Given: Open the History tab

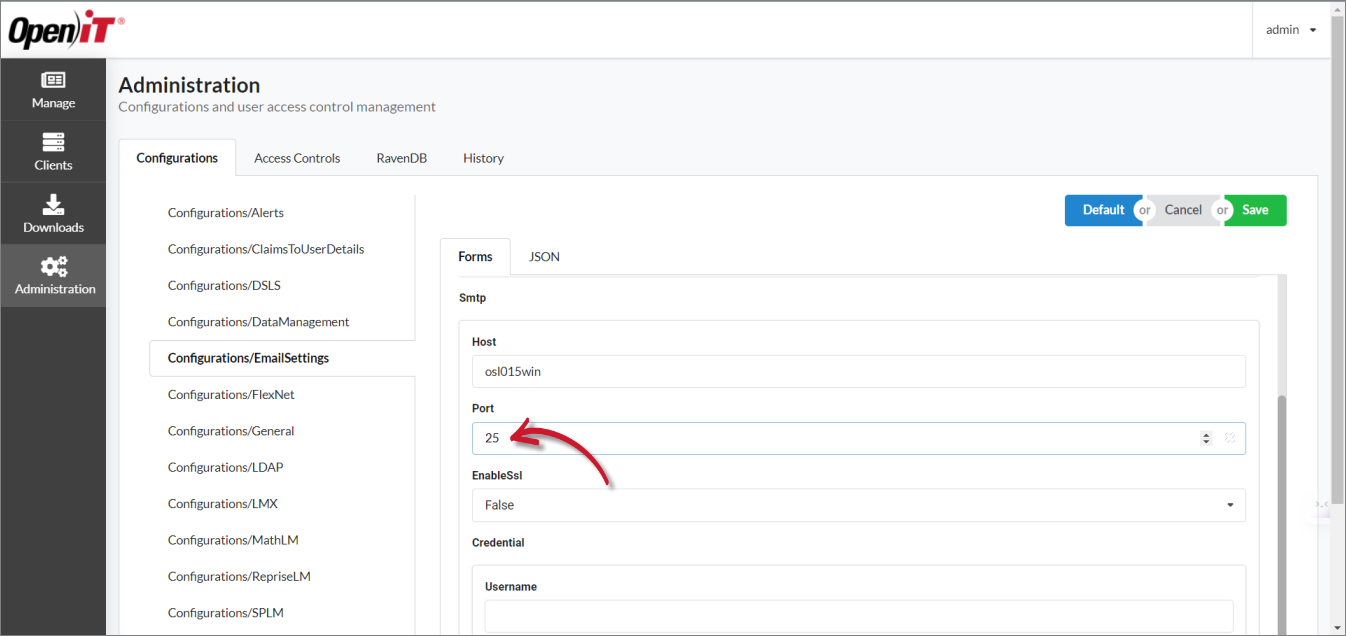Looking at the screenshot, I should pyautogui.click(x=483, y=158).
